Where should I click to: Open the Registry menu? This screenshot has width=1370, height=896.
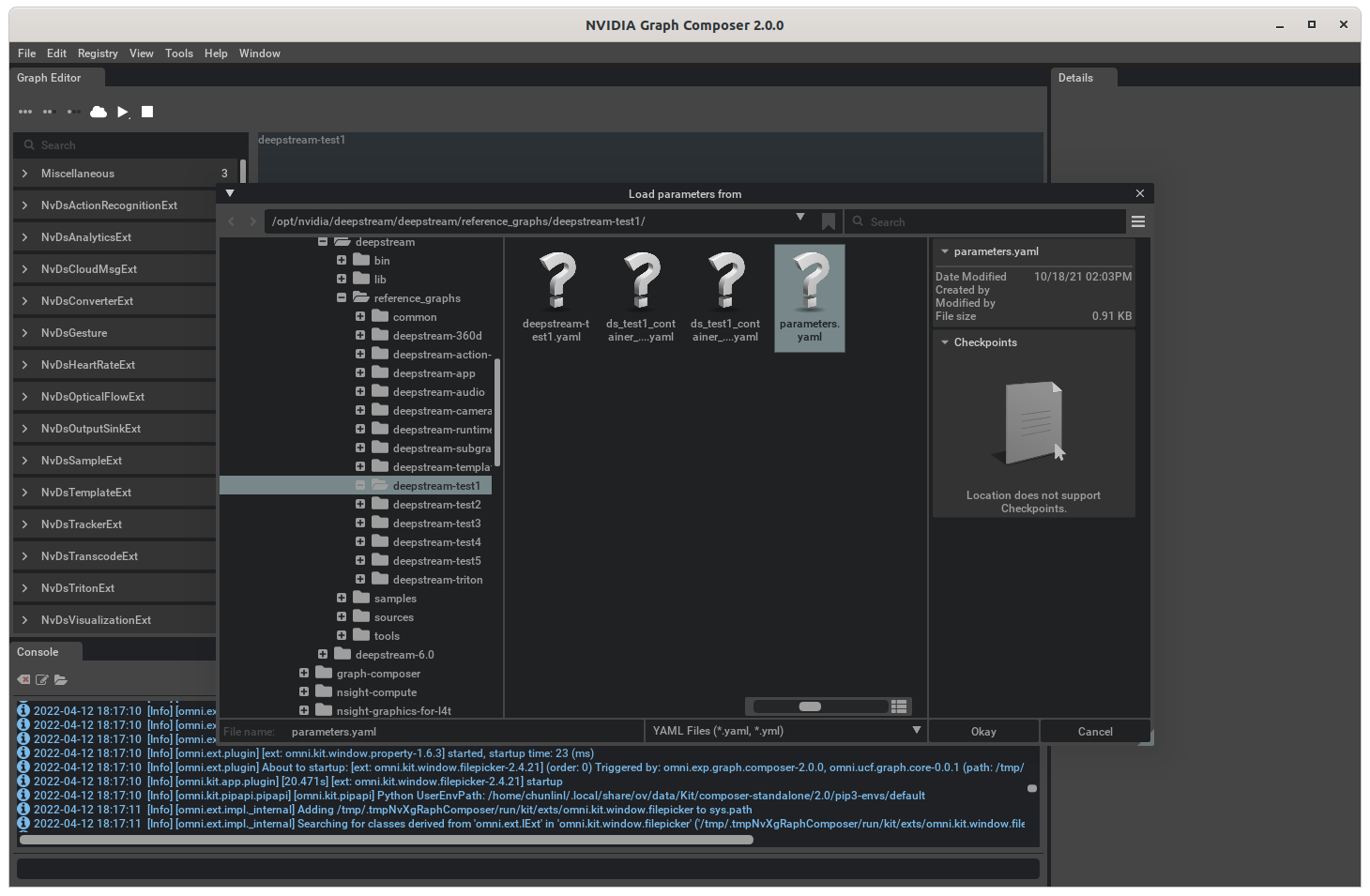tap(98, 53)
